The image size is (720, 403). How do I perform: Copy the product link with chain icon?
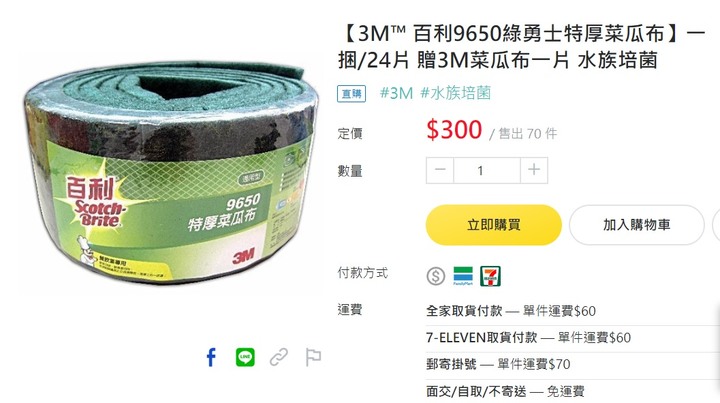(x=279, y=357)
